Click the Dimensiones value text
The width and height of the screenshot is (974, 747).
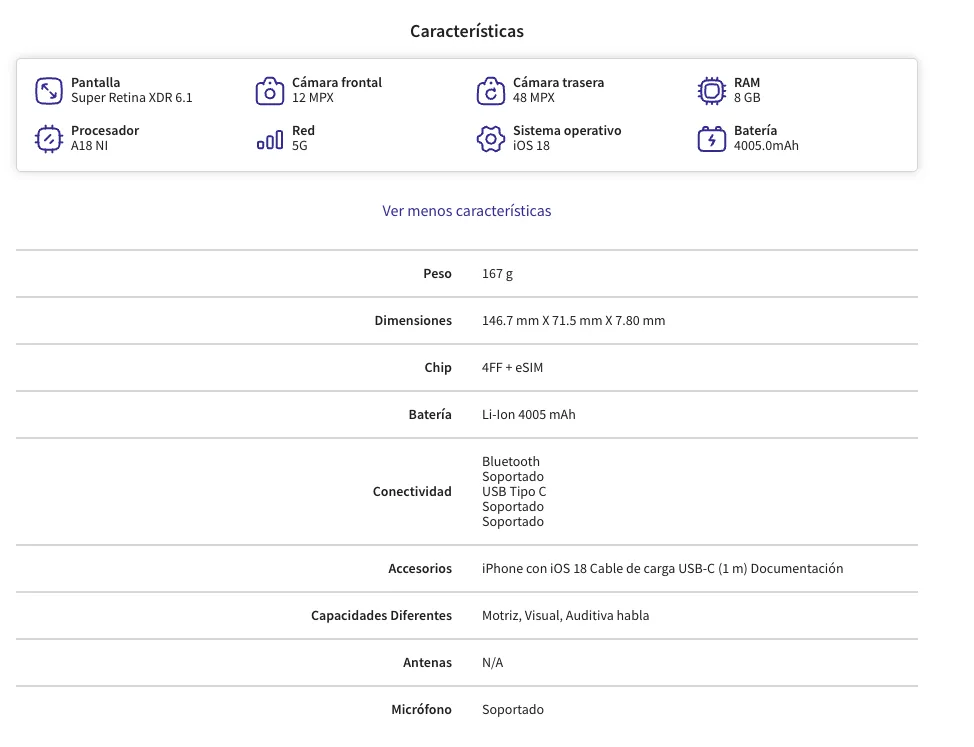pos(573,320)
